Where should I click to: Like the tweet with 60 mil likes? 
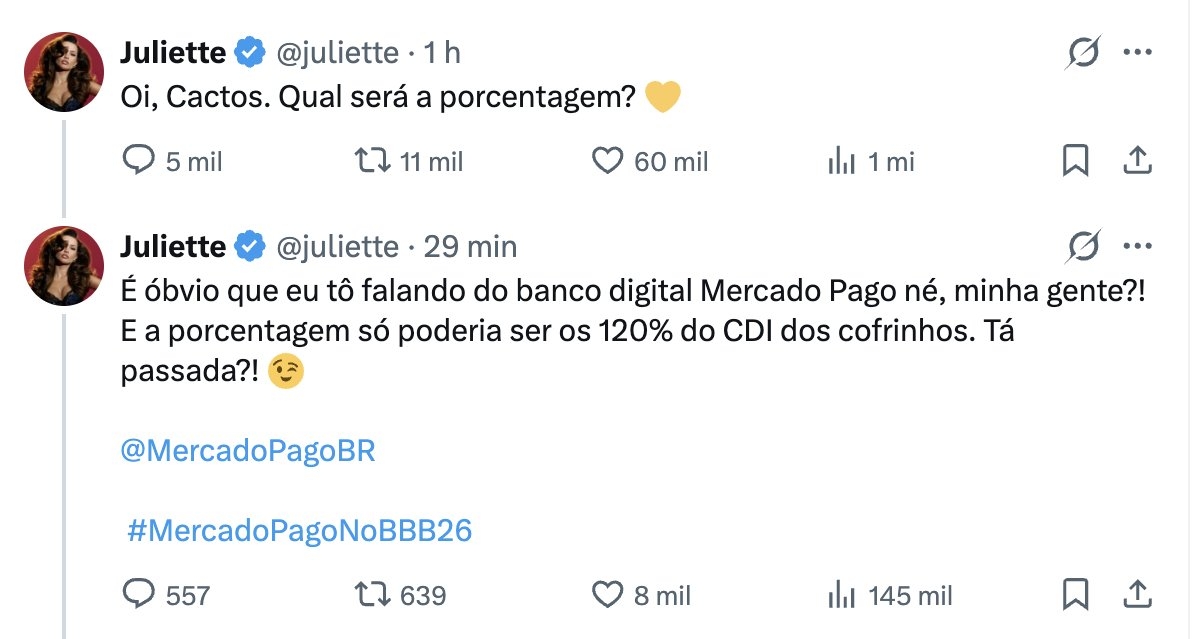coord(608,161)
